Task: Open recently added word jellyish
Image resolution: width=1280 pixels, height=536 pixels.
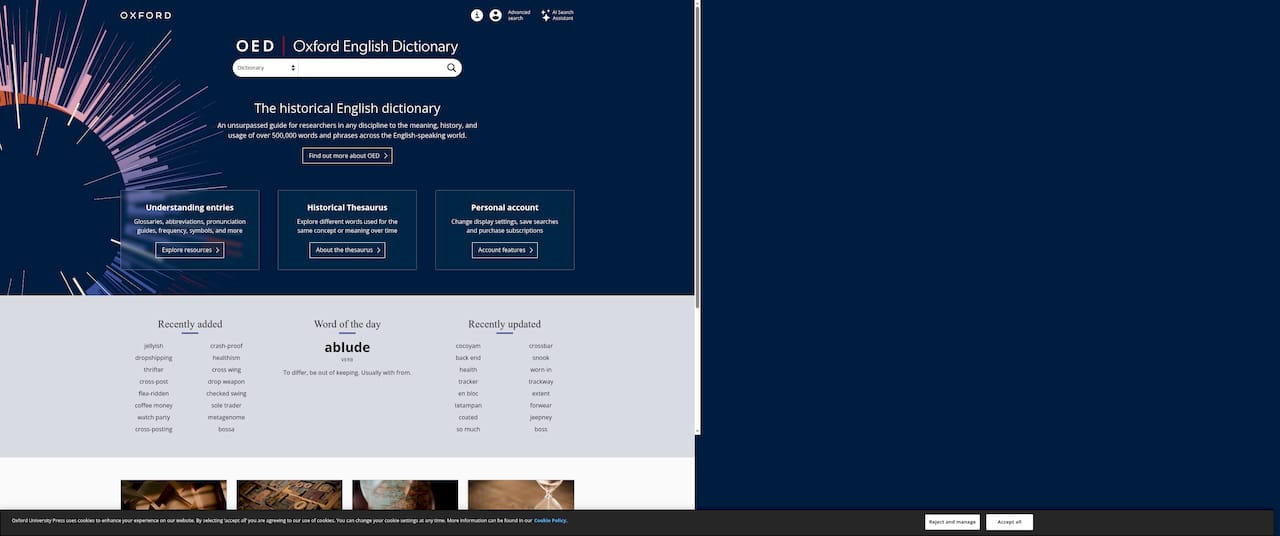Action: point(154,346)
